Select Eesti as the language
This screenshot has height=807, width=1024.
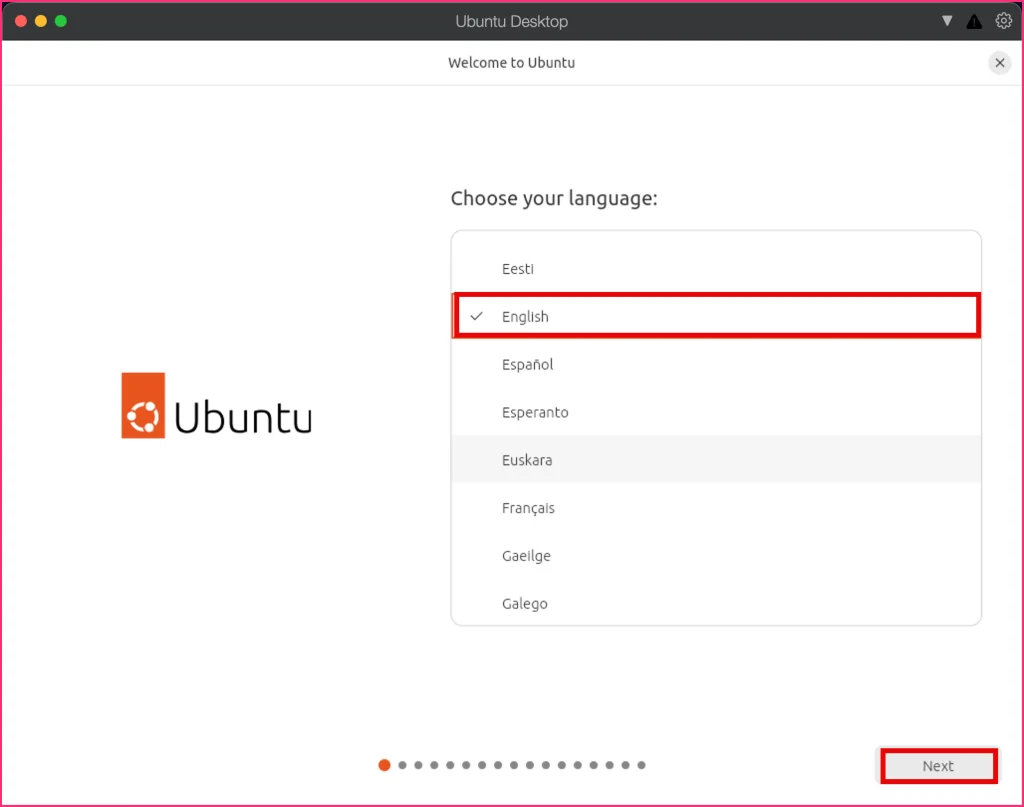(x=716, y=269)
